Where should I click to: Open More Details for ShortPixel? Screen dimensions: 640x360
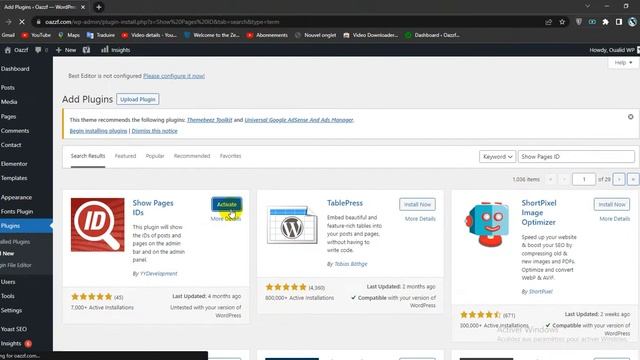[x=614, y=219]
